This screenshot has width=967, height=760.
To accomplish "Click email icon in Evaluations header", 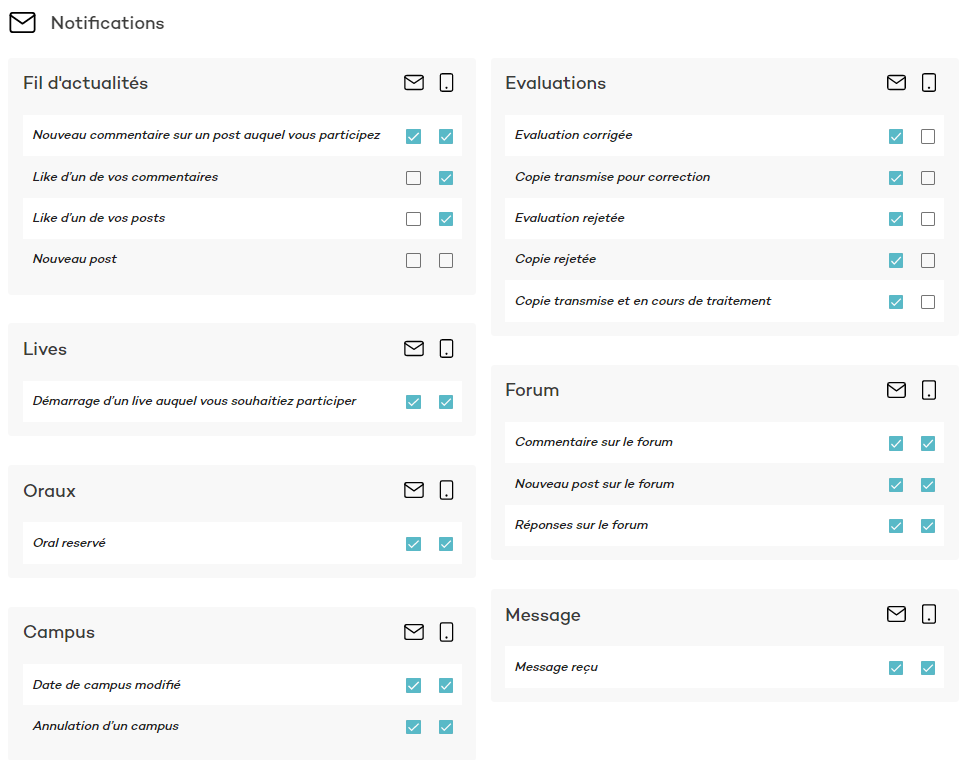I will [896, 83].
